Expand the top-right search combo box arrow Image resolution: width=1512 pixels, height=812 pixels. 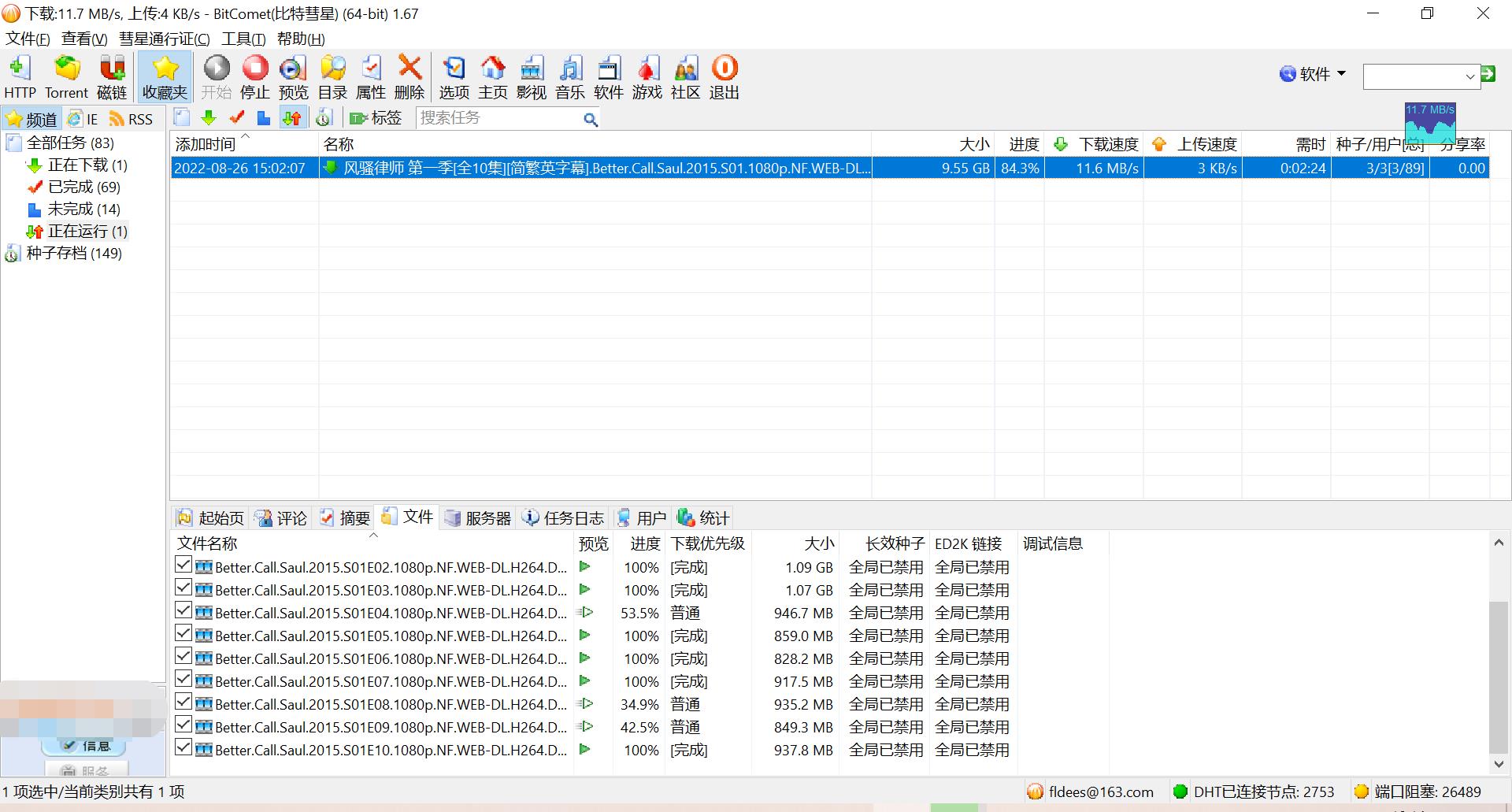point(1469,76)
